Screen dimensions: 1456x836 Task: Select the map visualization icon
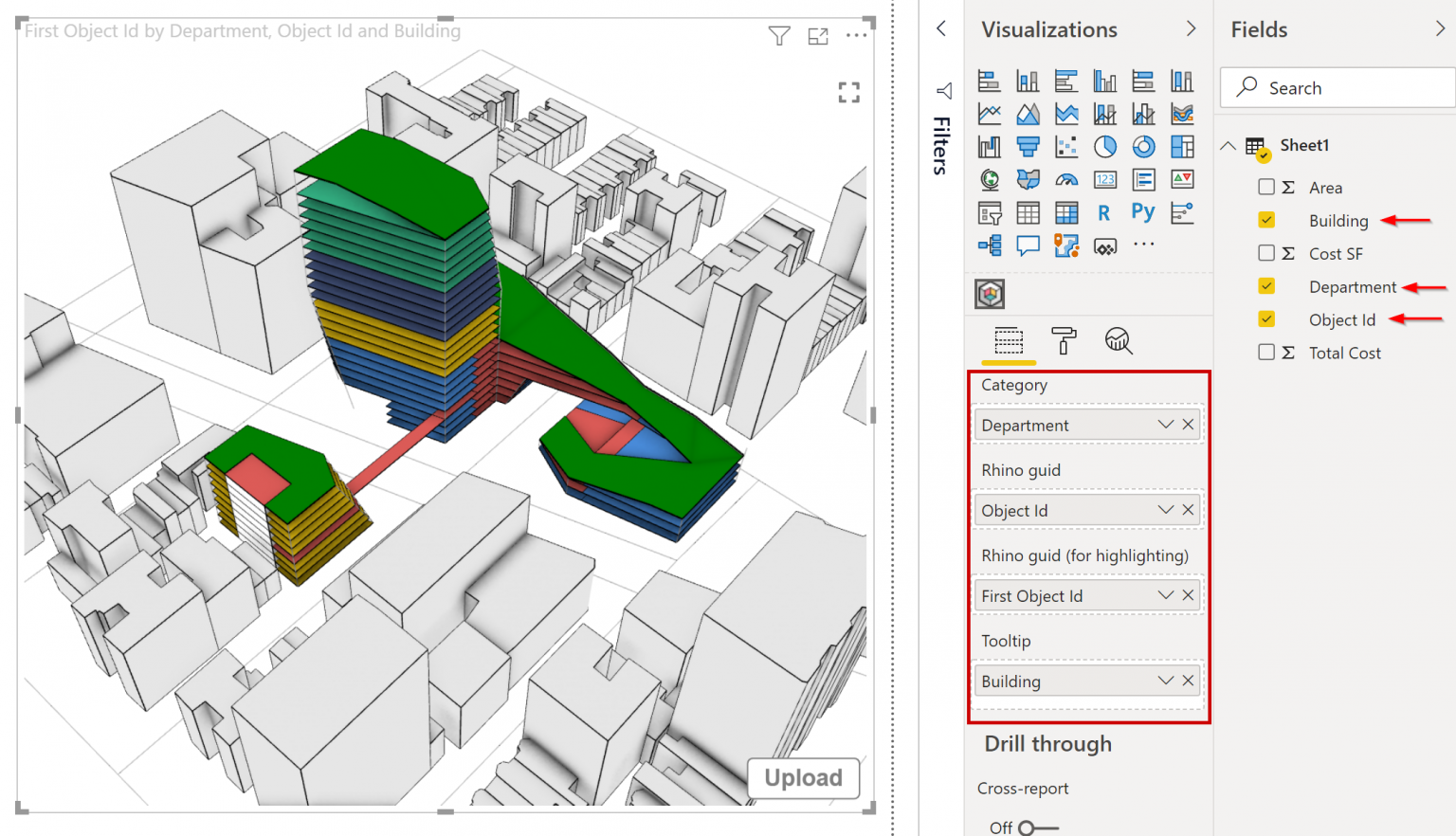(990, 179)
